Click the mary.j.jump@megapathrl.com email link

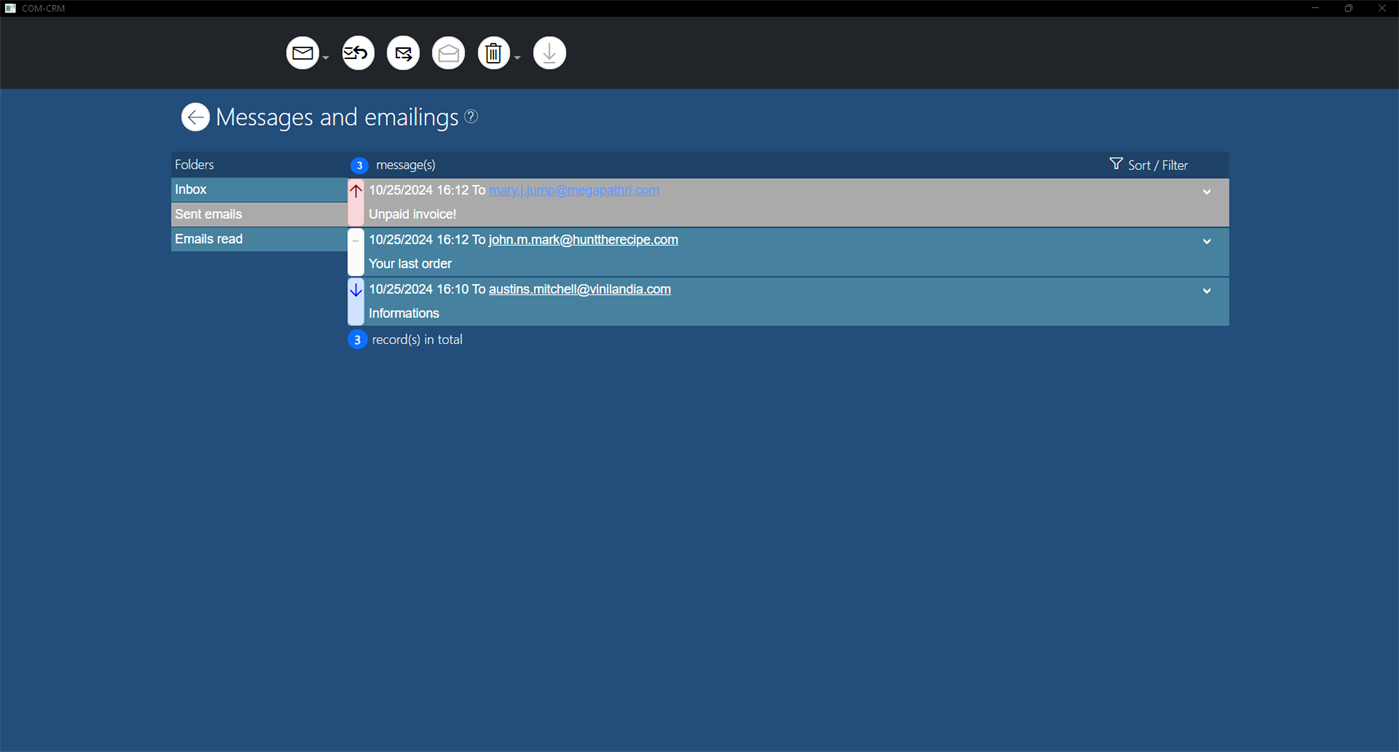(574, 189)
